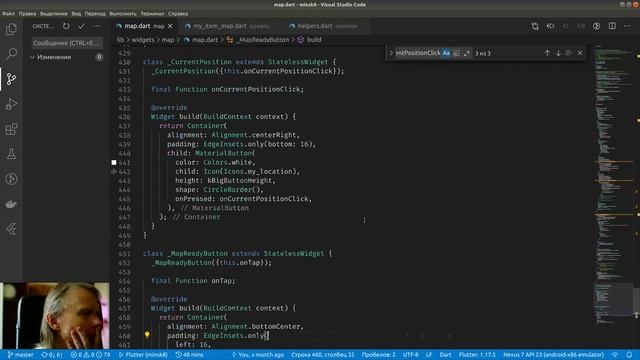This screenshot has height=360, width=640.
Task: Toggle Match Case in find widget
Action: pyautogui.click(x=446, y=53)
